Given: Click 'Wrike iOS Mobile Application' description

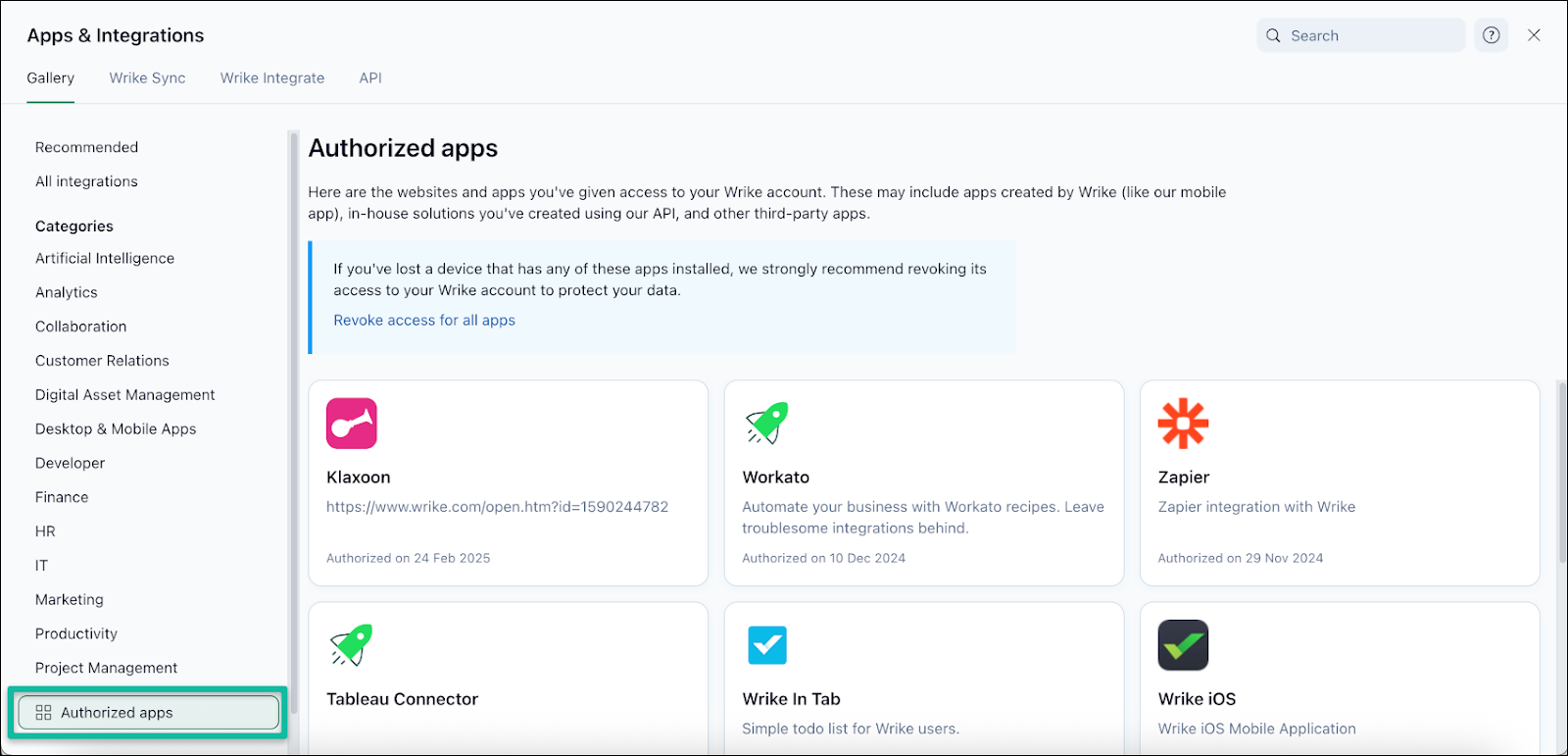Looking at the screenshot, I should [1257, 729].
